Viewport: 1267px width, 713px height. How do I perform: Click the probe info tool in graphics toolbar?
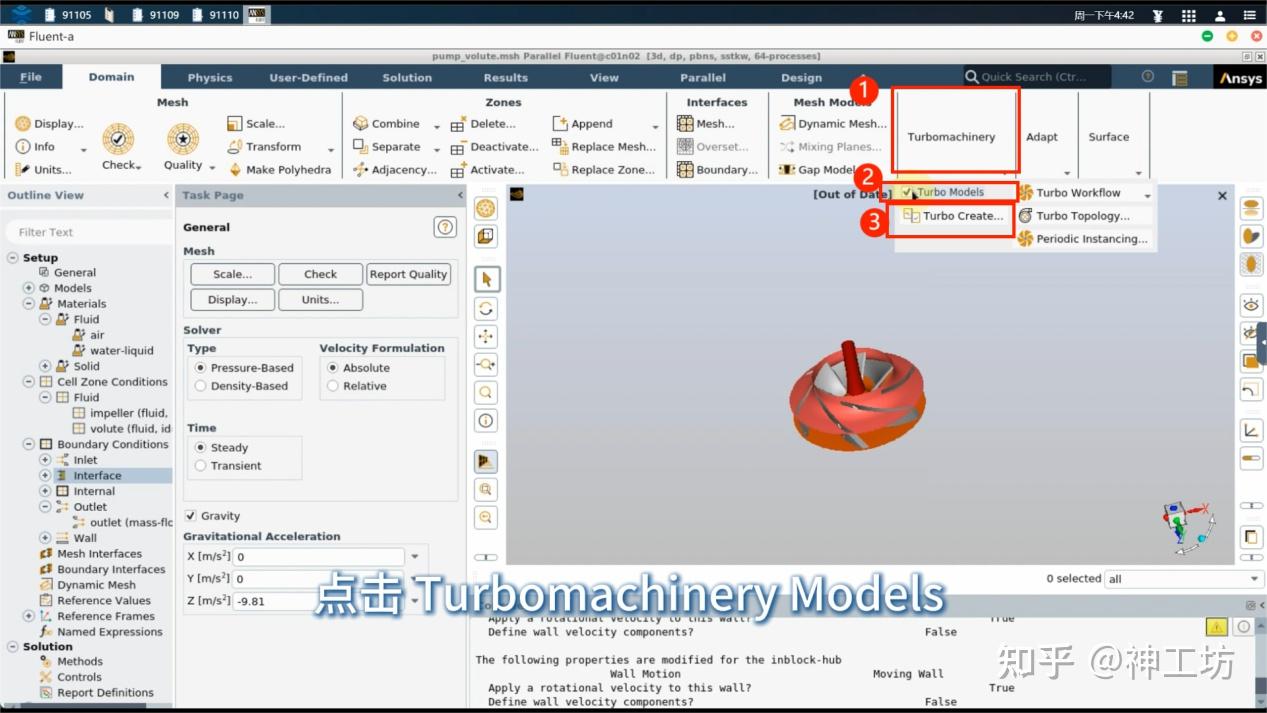point(486,420)
